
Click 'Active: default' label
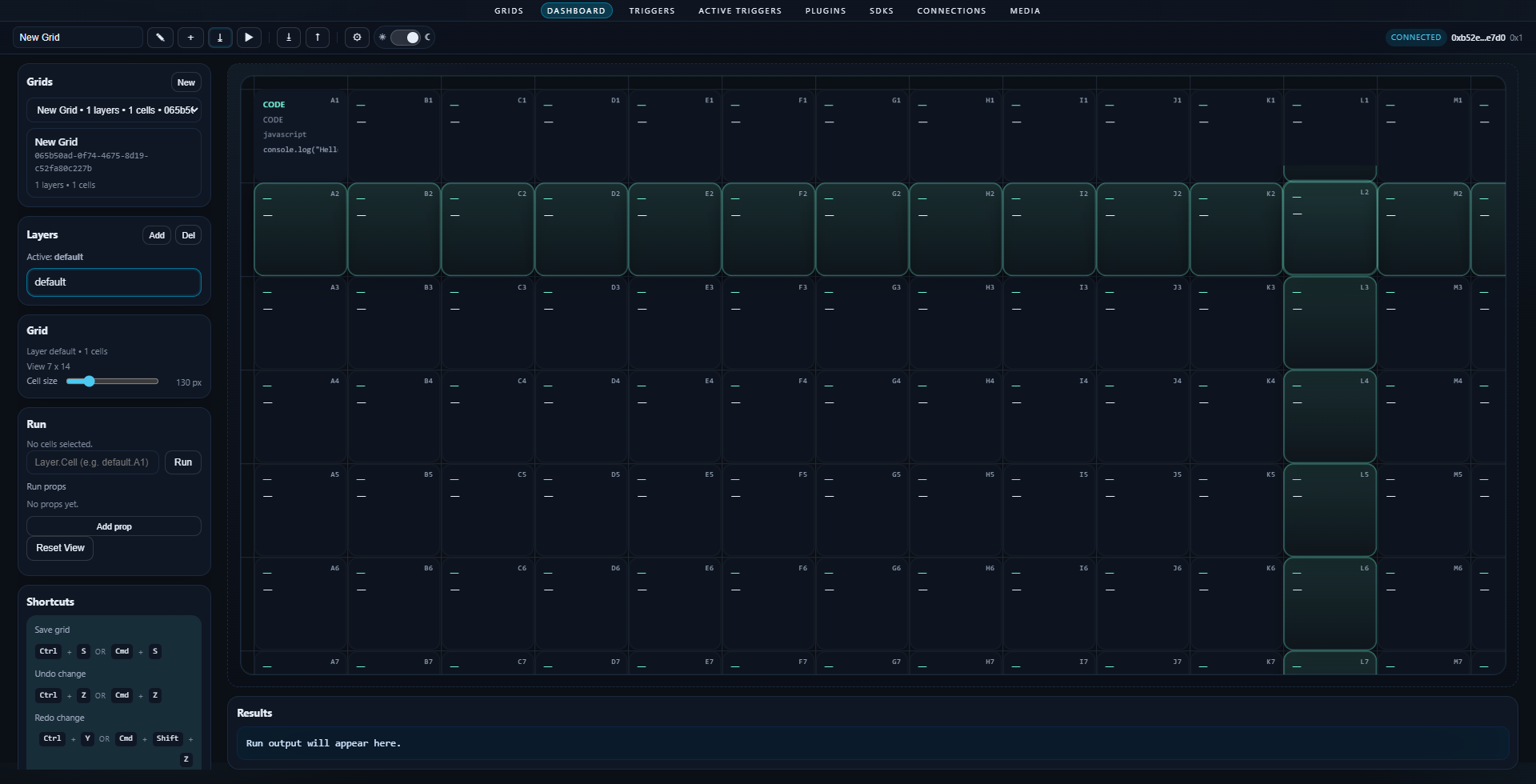(x=55, y=257)
